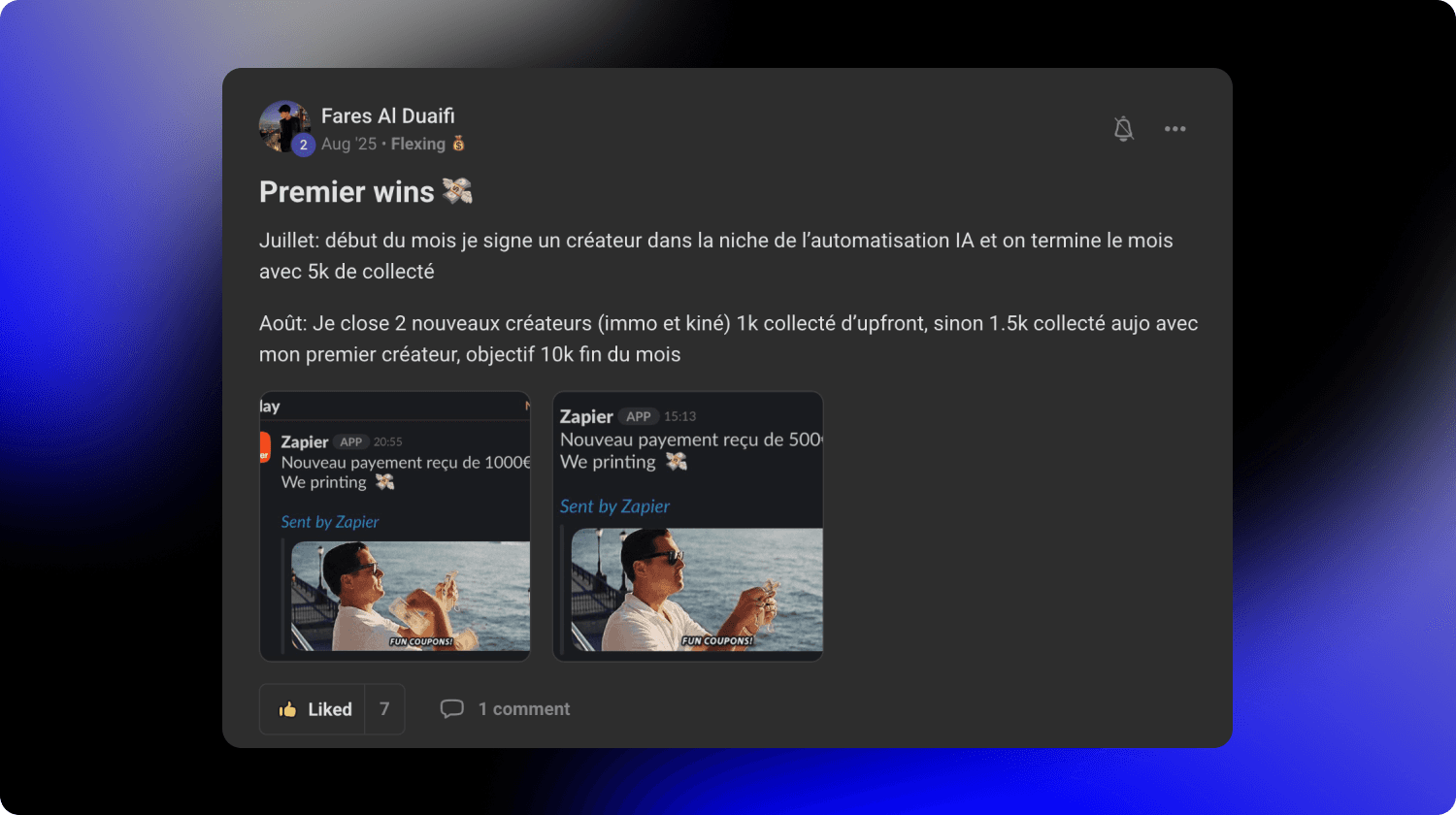Screen dimensions: 1456x815
Task: Open Fares Al Duaifi's profile avatar
Action: (284, 126)
